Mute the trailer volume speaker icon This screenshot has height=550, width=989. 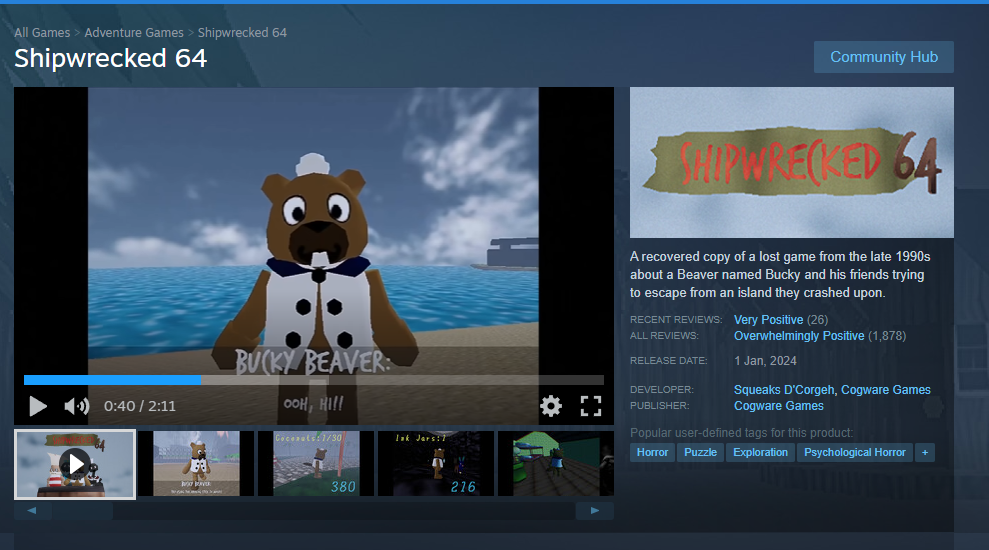[x=76, y=406]
